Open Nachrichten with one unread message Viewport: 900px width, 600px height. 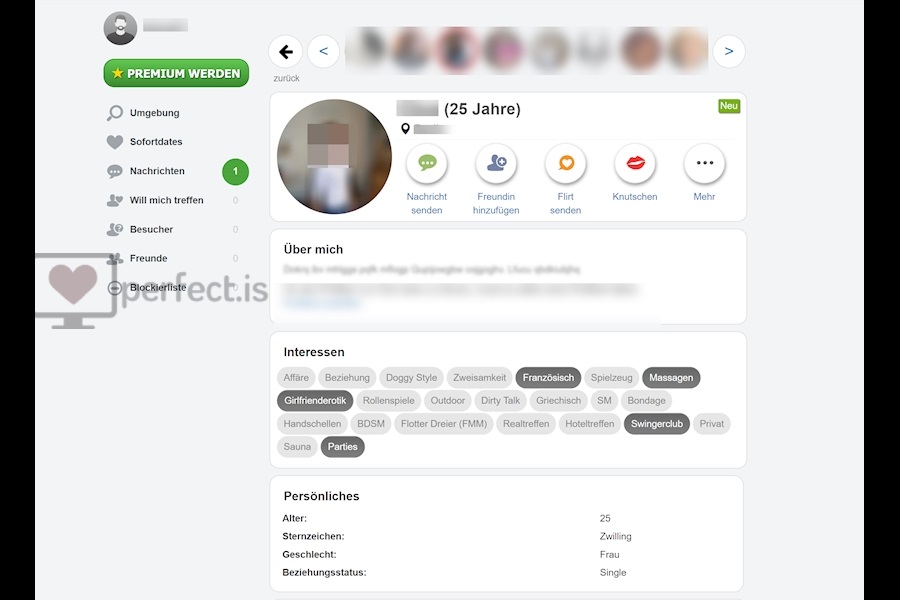pos(177,171)
